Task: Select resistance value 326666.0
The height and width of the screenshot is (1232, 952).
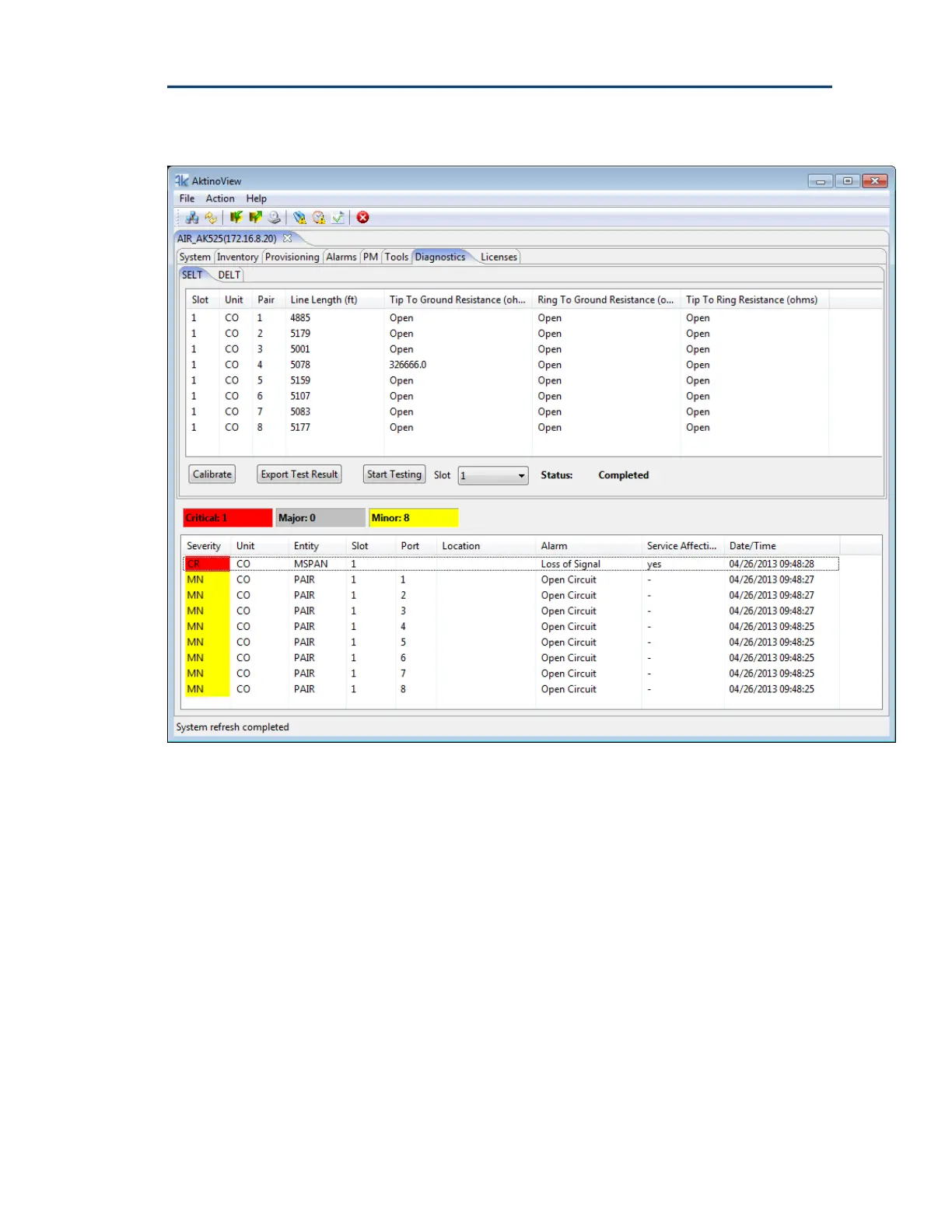Action: (408, 365)
